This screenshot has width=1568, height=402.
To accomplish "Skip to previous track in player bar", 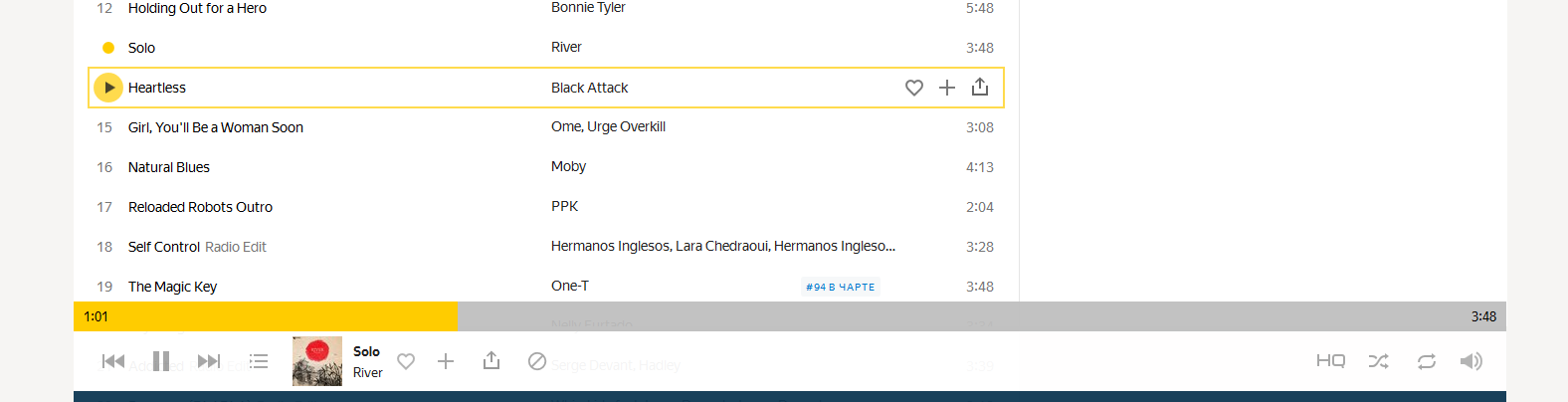I will (x=113, y=361).
